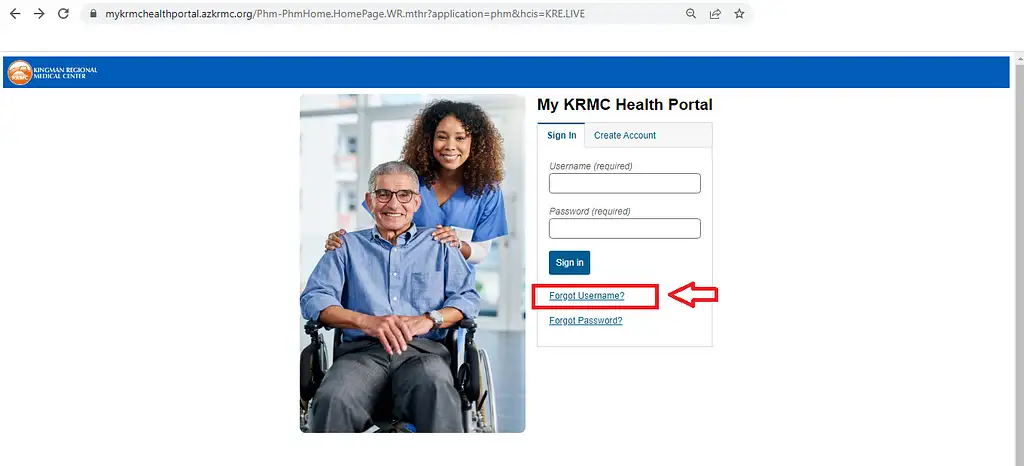
Task: Open the Forgot Password? link
Action: coord(586,320)
